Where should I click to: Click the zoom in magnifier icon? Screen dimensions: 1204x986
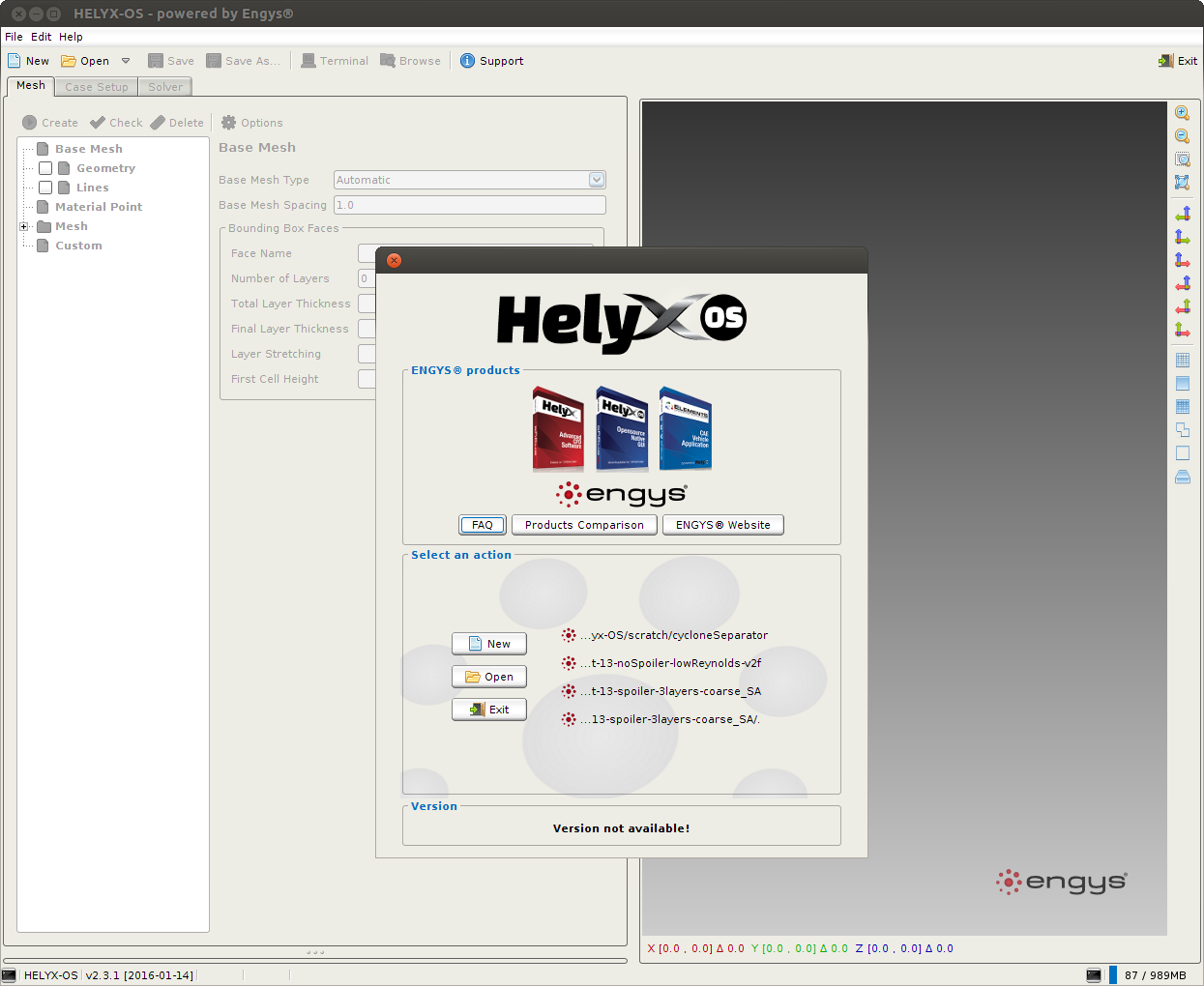click(1182, 113)
